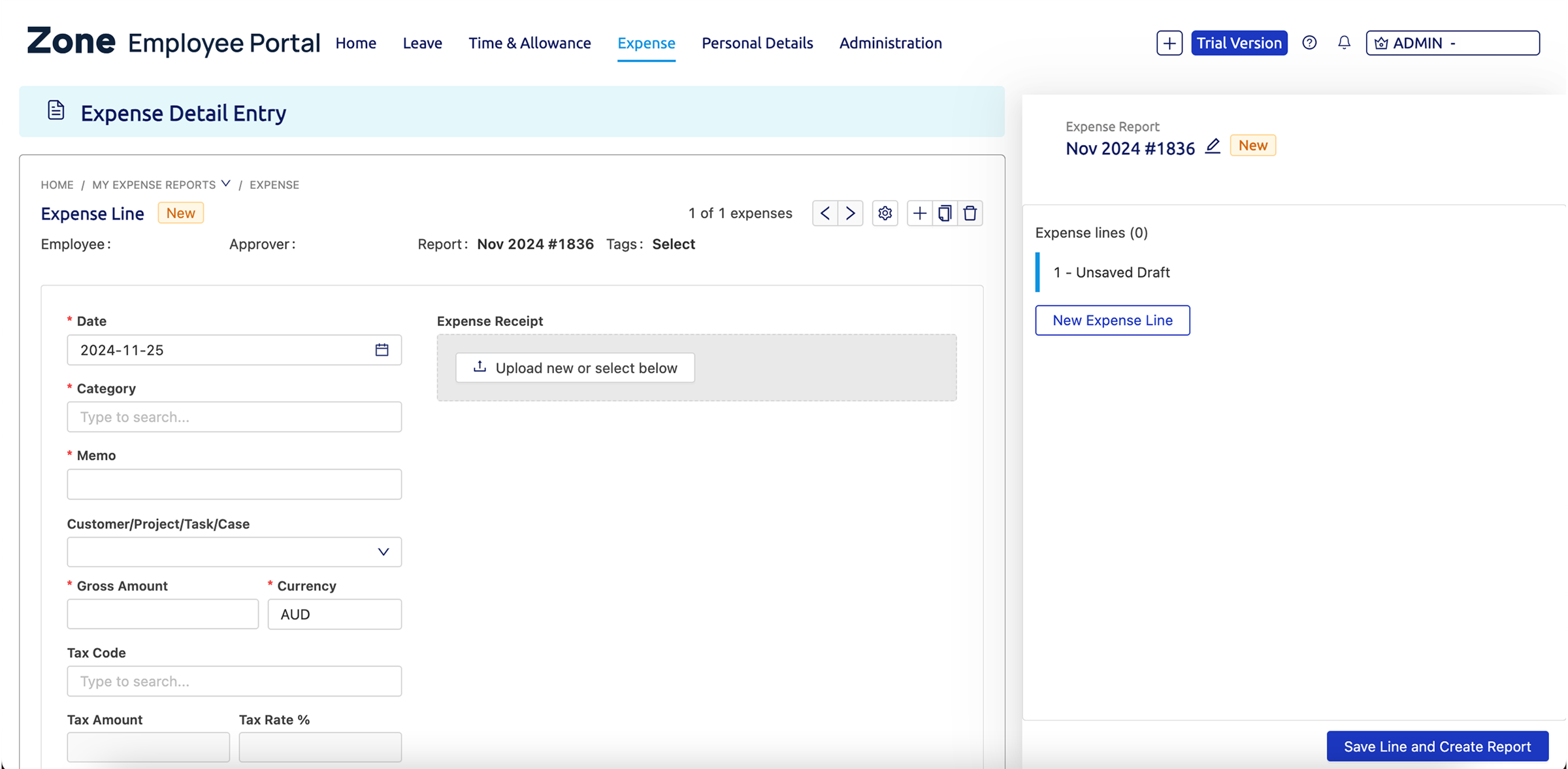Add expense line with plus icon

(919, 213)
